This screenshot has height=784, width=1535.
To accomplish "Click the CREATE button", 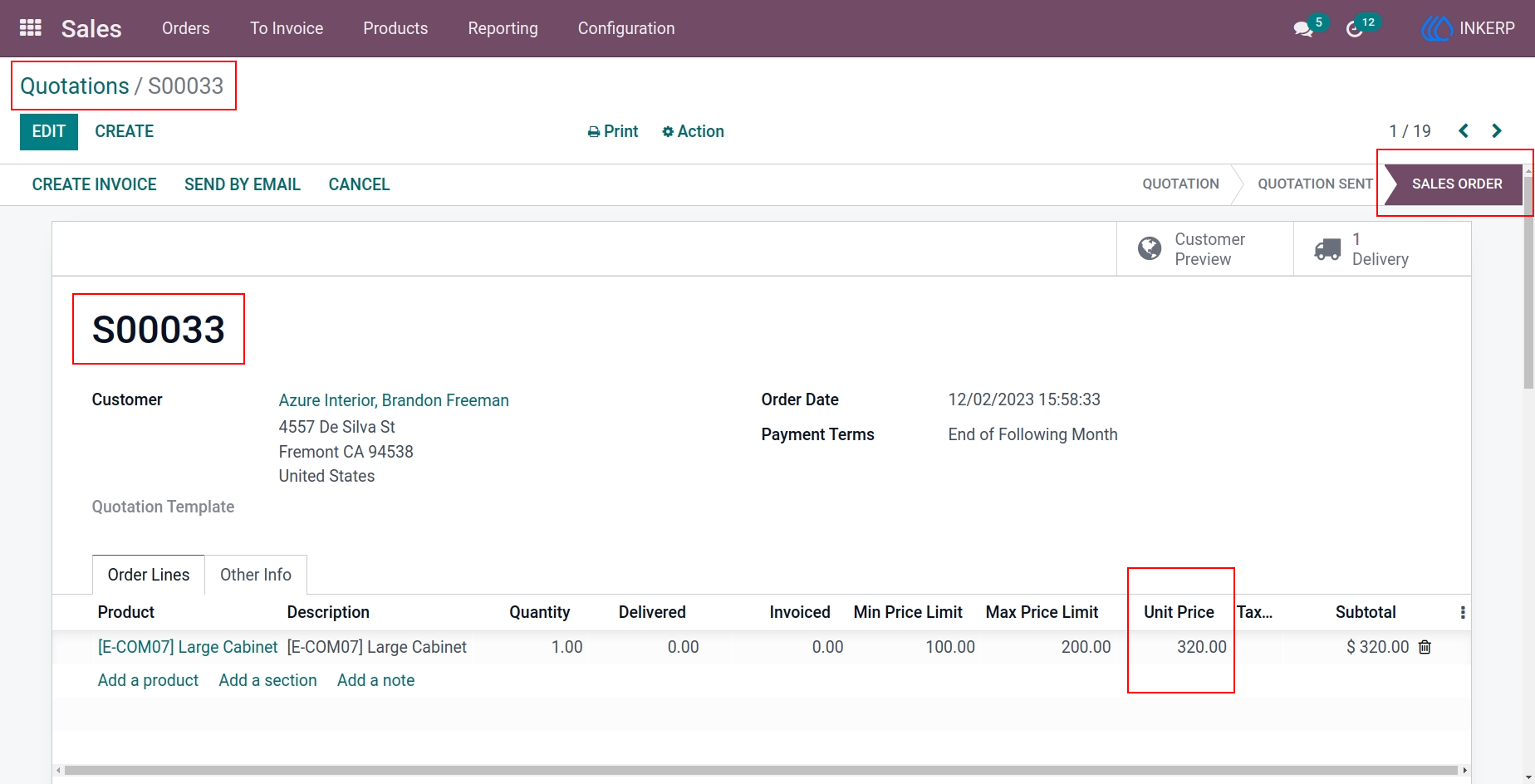I will pyautogui.click(x=125, y=131).
